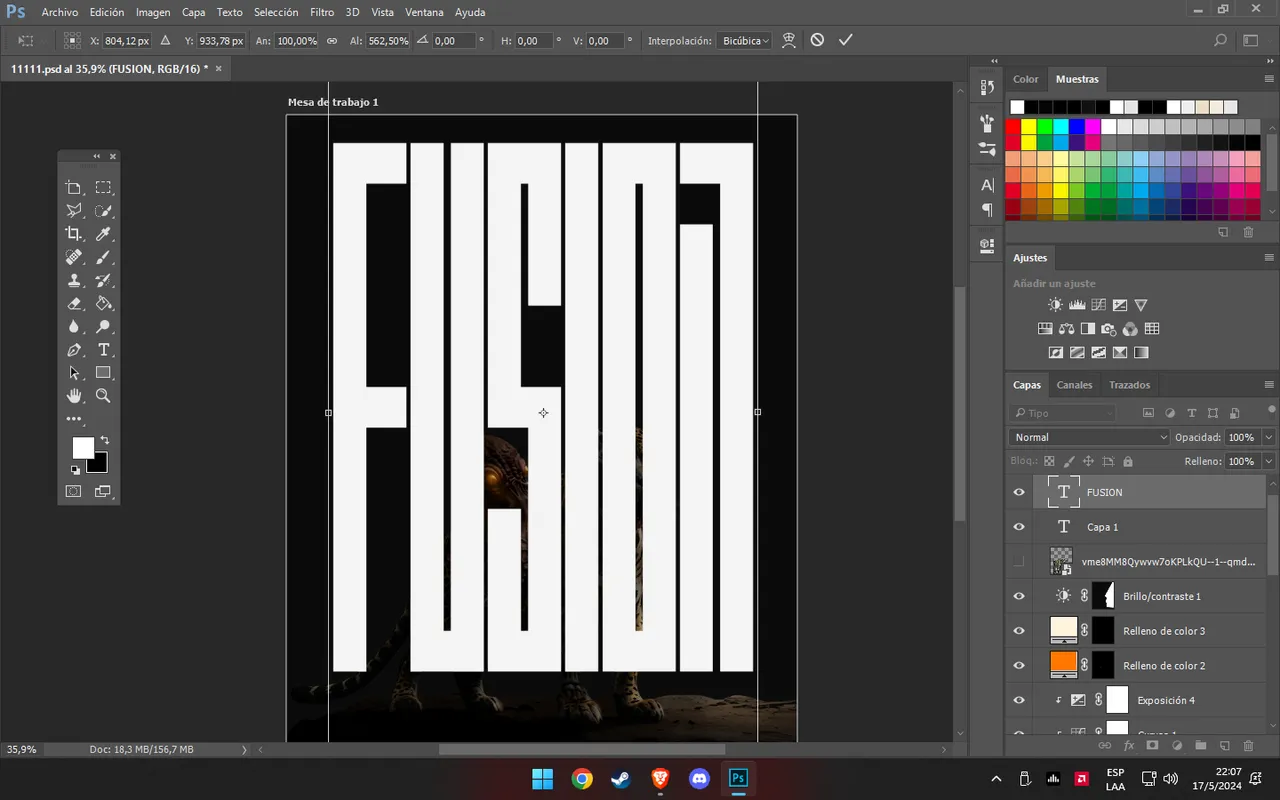Image resolution: width=1280 pixels, height=800 pixels.
Task: Toggle link between width and height (chain)
Action: tap(332, 41)
